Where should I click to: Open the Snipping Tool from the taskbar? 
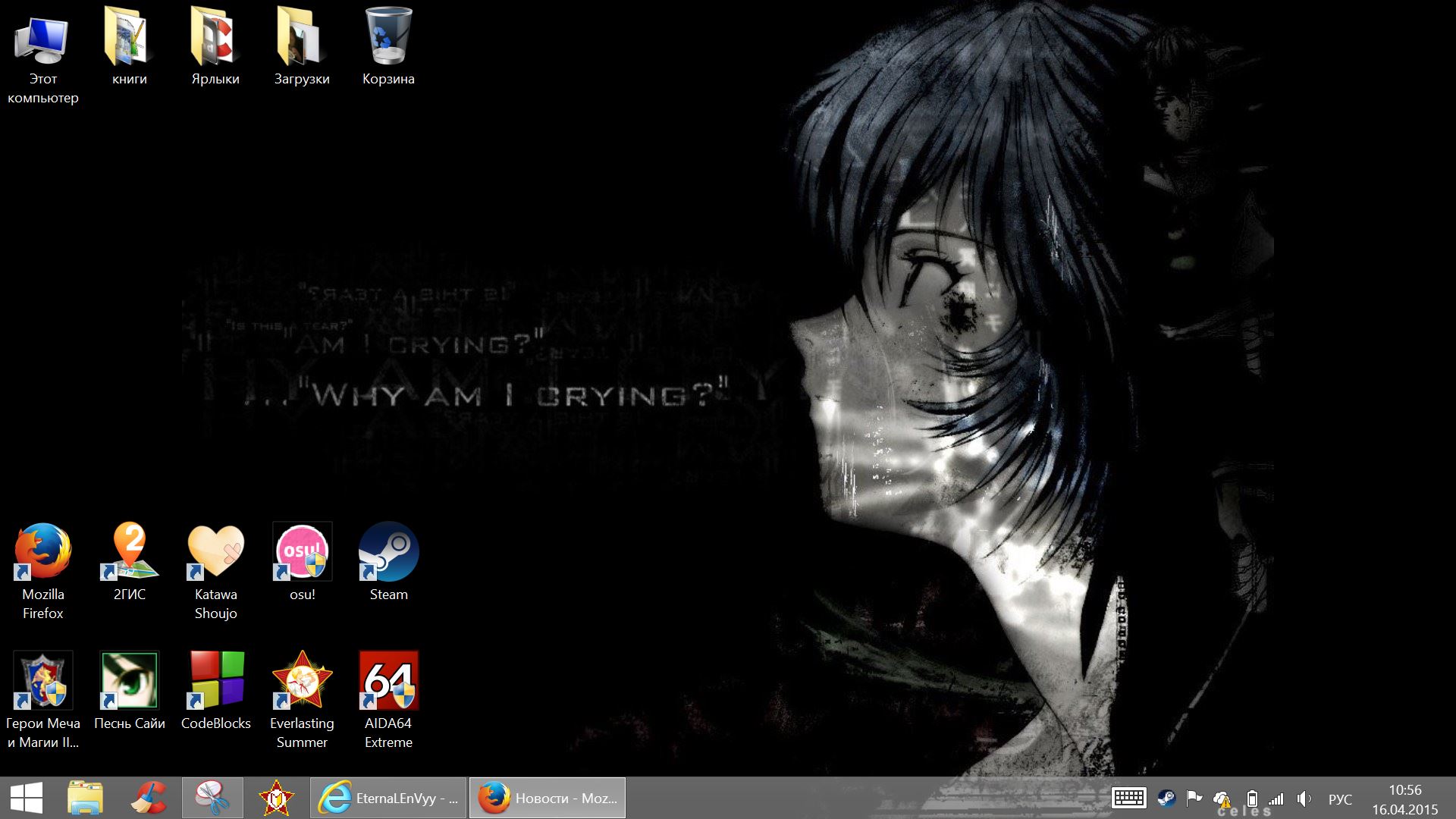coord(212,798)
